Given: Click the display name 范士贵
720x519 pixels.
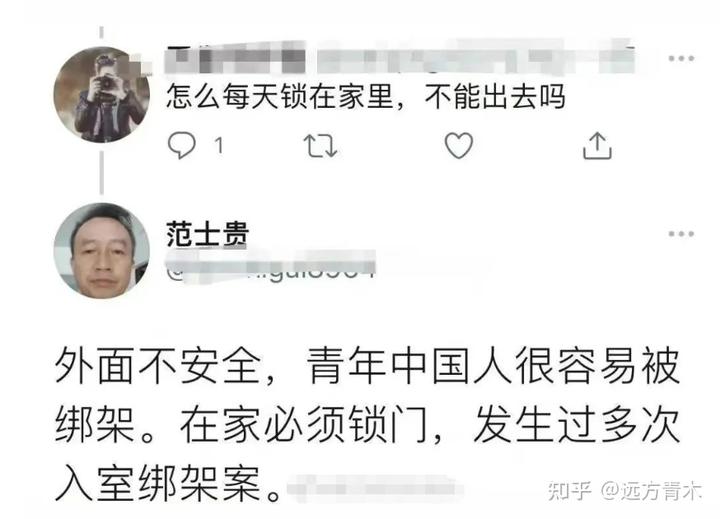Looking at the screenshot, I should click(207, 234).
